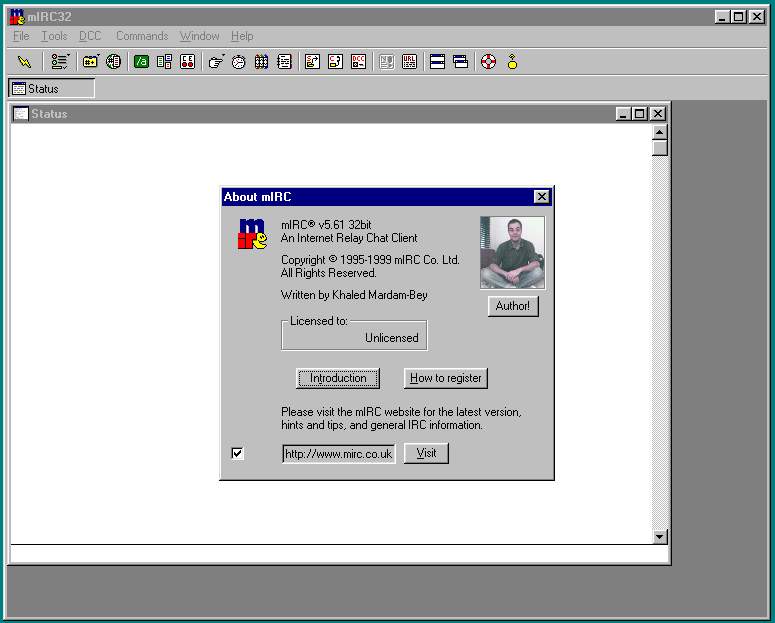775x623 pixels.
Task: Uncheck the checkbox beside the website URL
Action: coord(238,453)
